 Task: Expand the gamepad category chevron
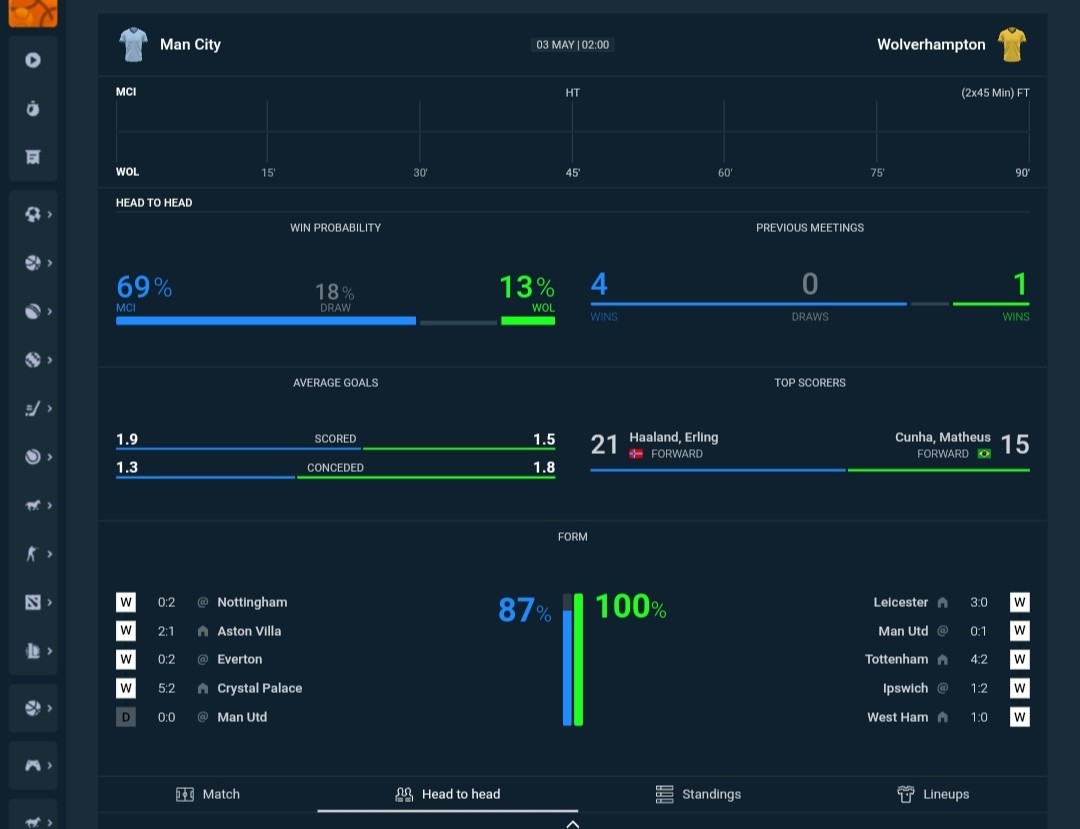[50, 765]
